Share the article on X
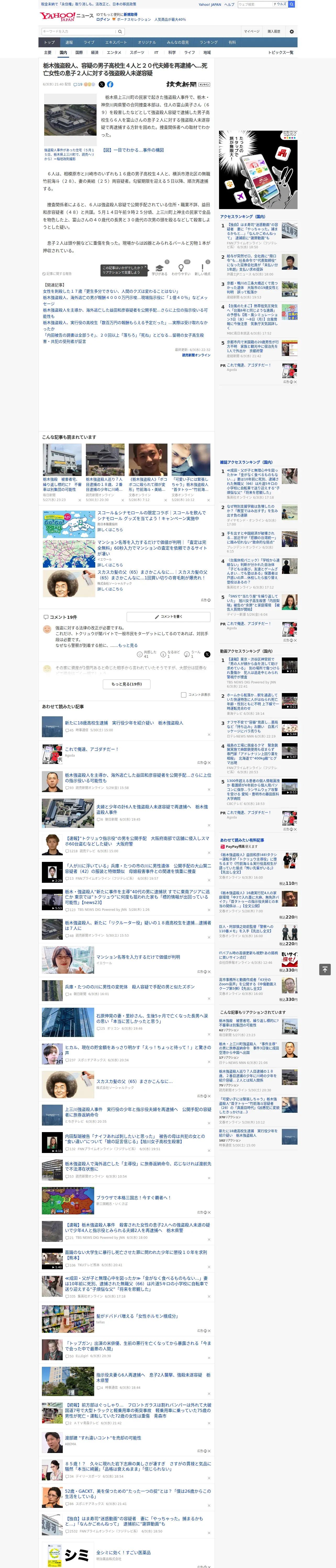The height and width of the screenshot is (1568, 336). coord(102,85)
